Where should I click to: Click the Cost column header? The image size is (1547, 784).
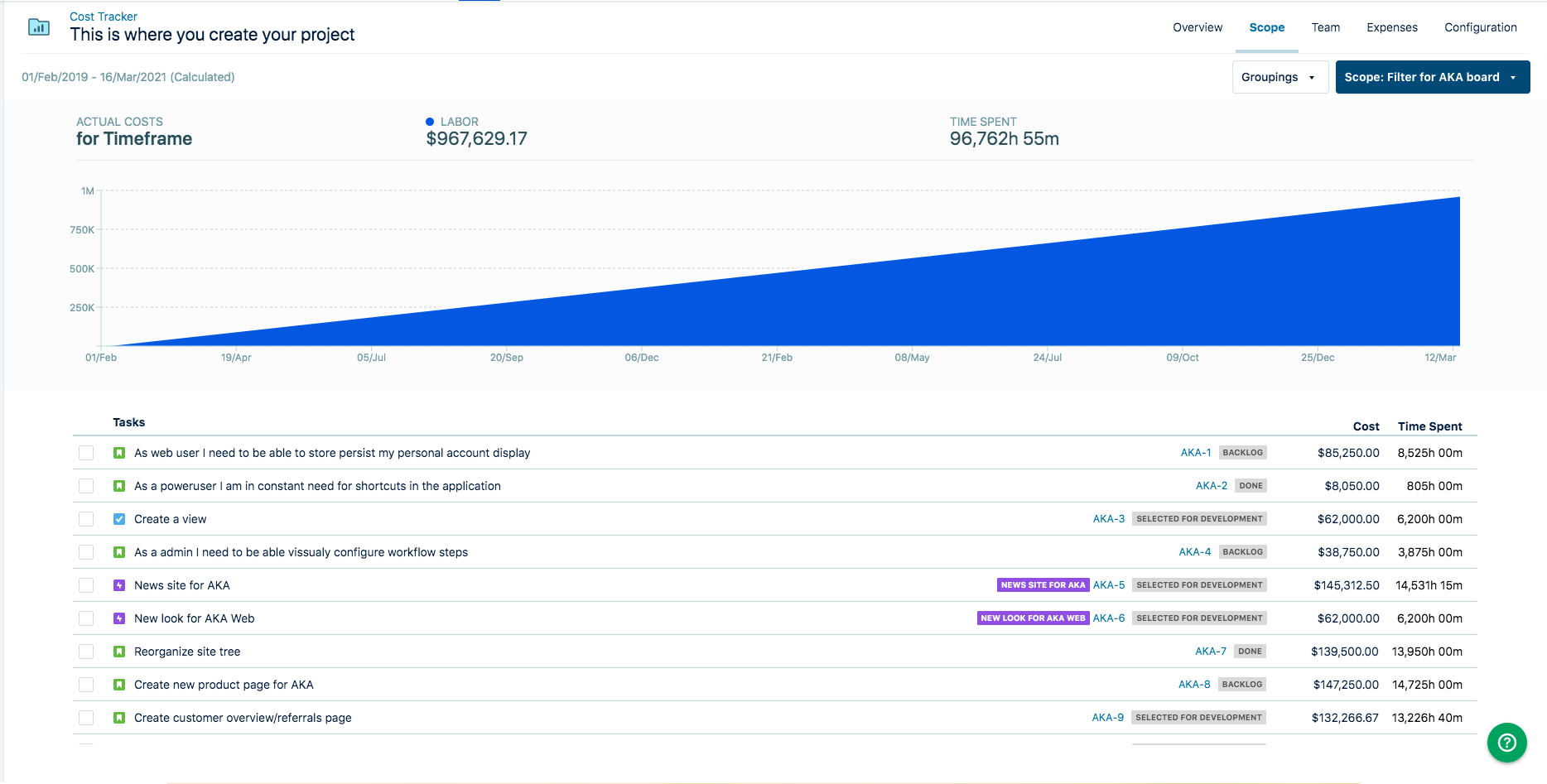[1366, 426]
